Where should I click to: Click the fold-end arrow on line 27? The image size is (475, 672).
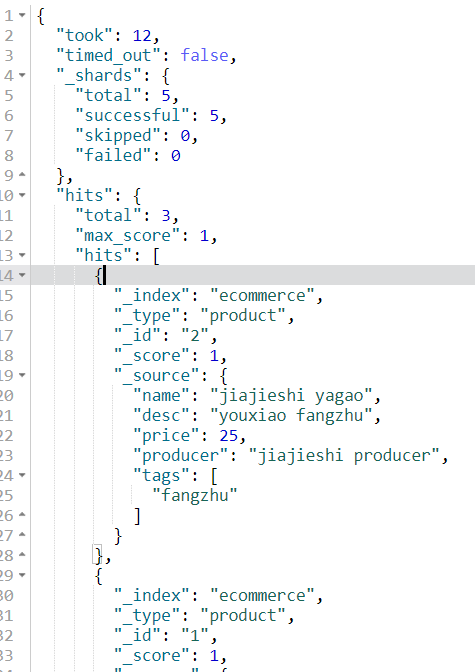coord(22,535)
